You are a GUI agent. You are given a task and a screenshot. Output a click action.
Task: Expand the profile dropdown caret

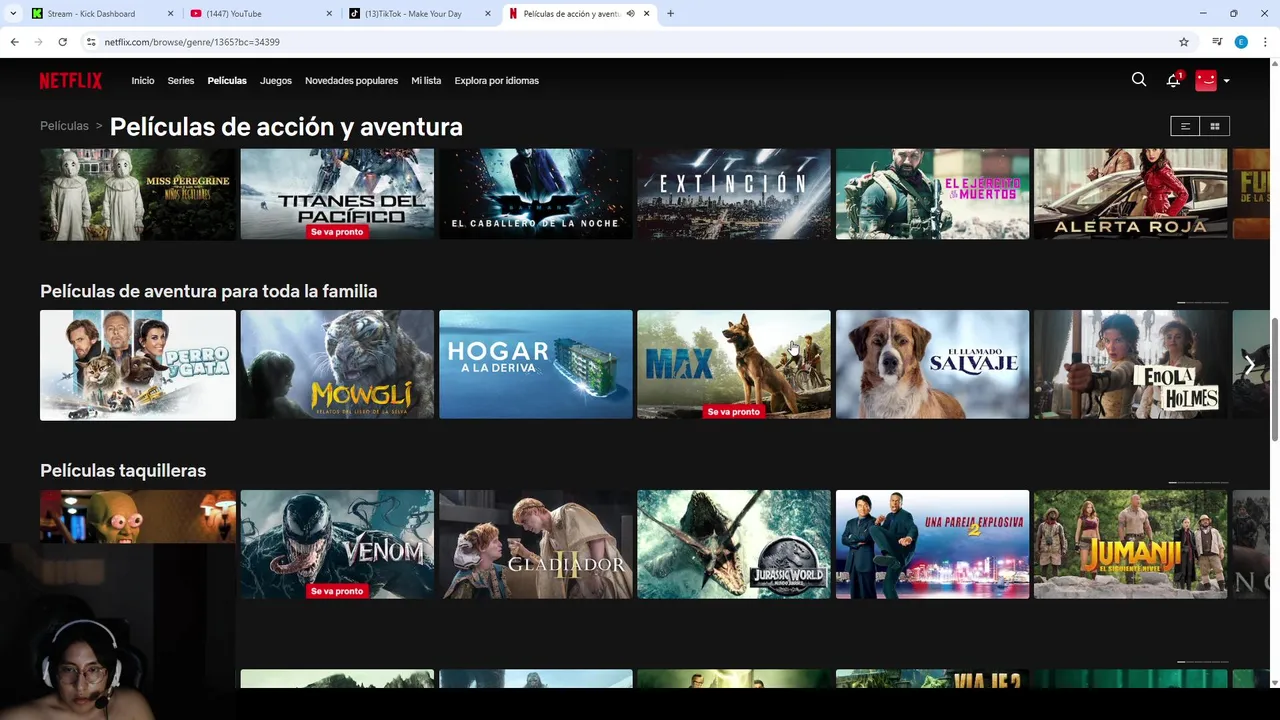click(1226, 81)
